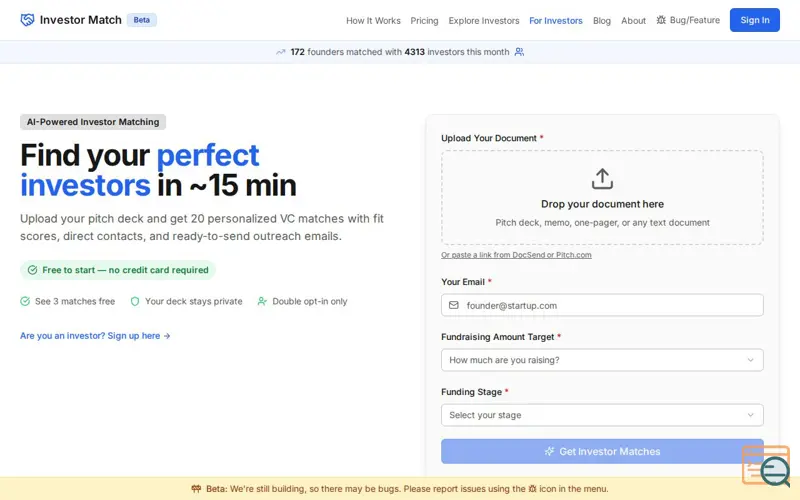Viewport: 800px width, 500px height.
Task: Click the shield icon by 'Your deck stays private'
Action: [x=135, y=302]
